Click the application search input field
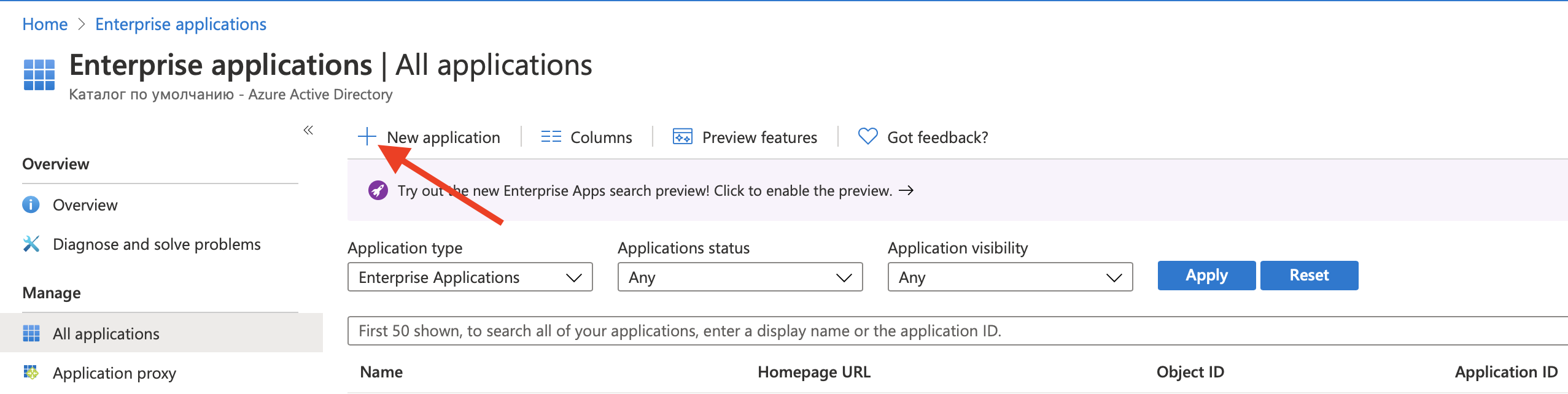Image resolution: width=1568 pixels, height=394 pixels. [921, 331]
